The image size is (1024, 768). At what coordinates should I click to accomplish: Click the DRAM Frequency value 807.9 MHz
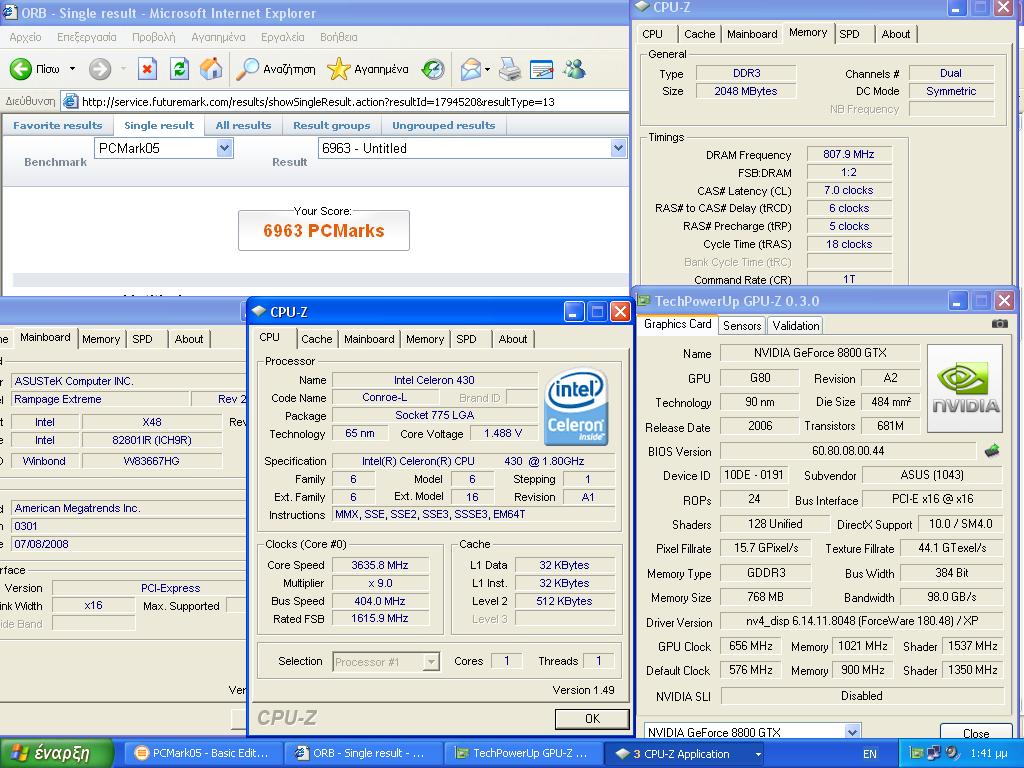(848, 154)
